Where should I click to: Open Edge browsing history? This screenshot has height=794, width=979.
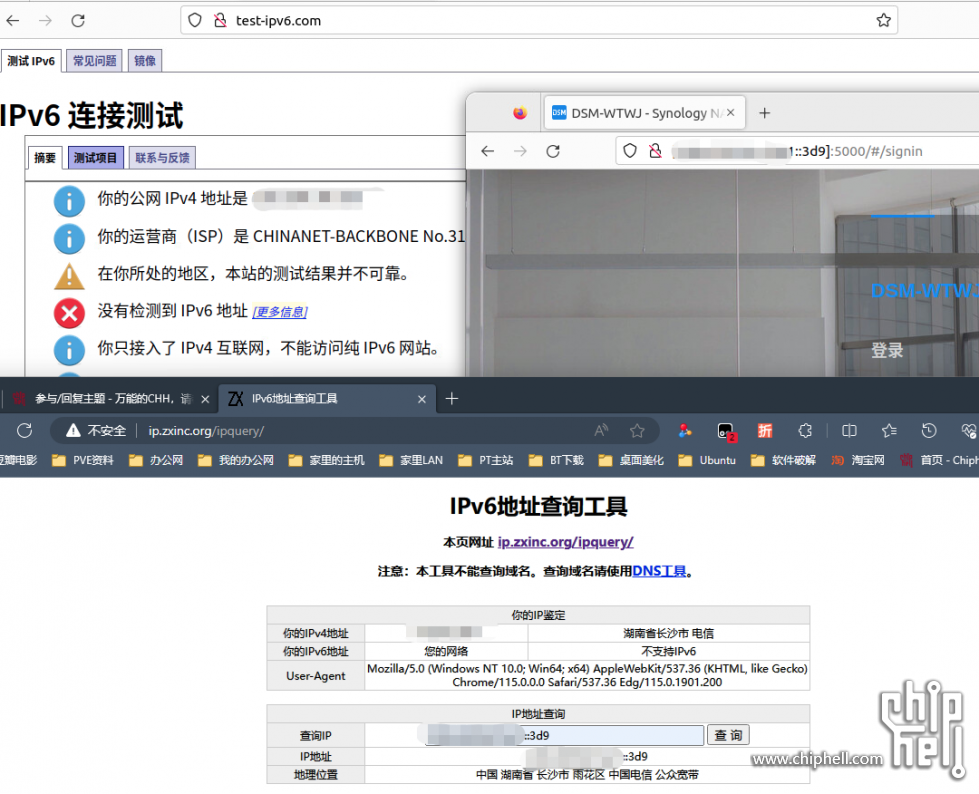[x=929, y=431]
